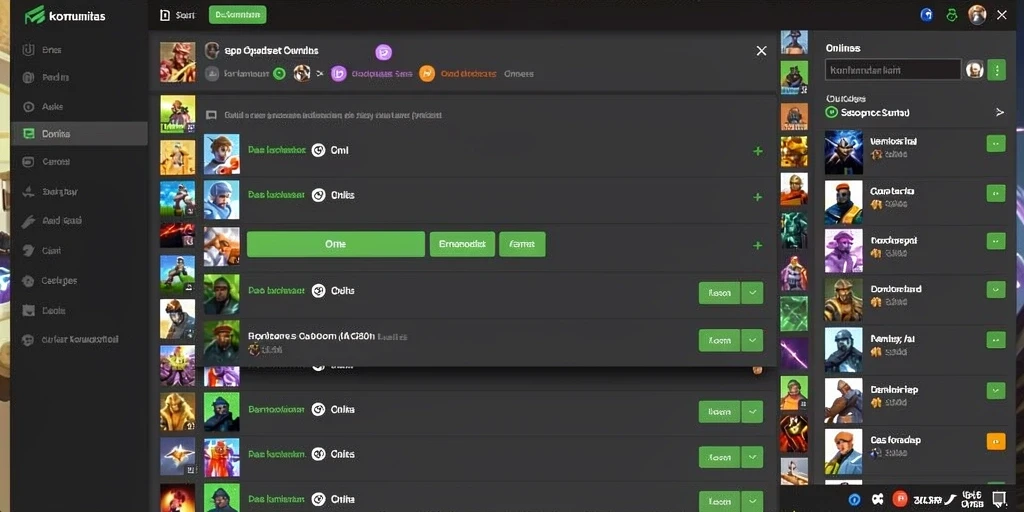Click the green 'Emonodist' button

click(462, 244)
